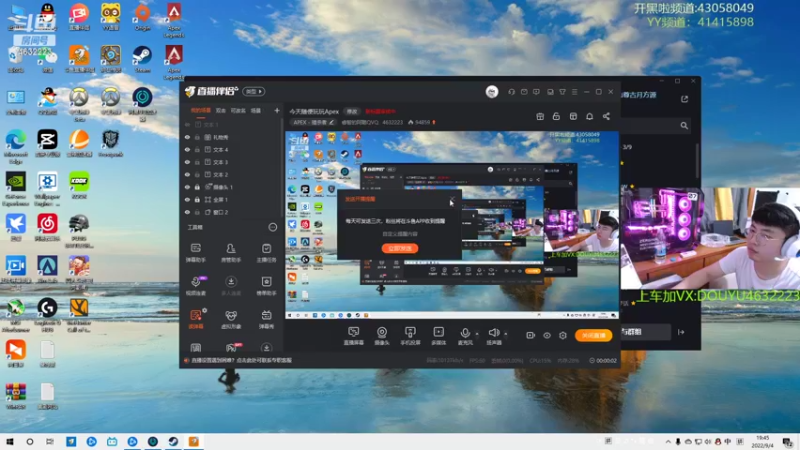This screenshot has height=450, width=800.
Task: Switch to the second scene tab
Action: tap(220, 111)
